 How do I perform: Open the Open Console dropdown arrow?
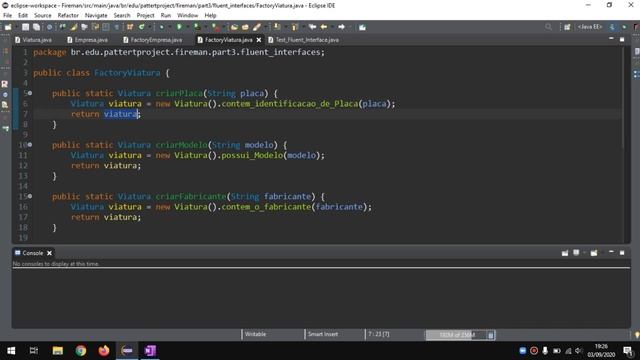[x=601, y=253]
